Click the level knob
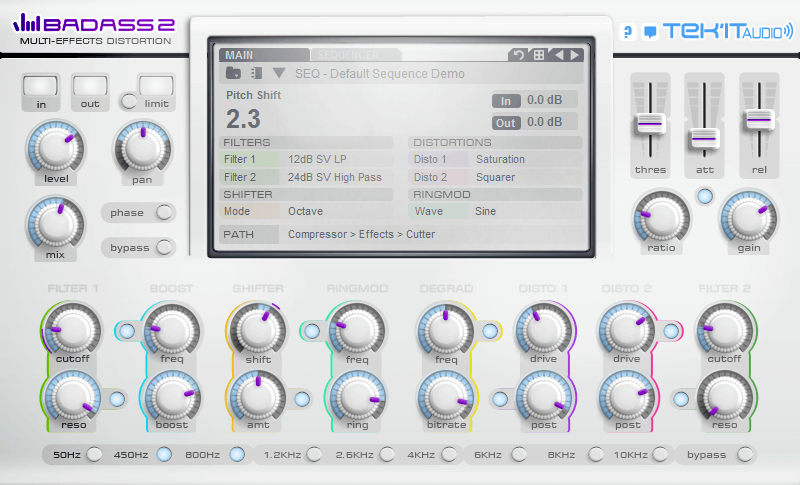This screenshot has width=800, height=485. (56, 148)
